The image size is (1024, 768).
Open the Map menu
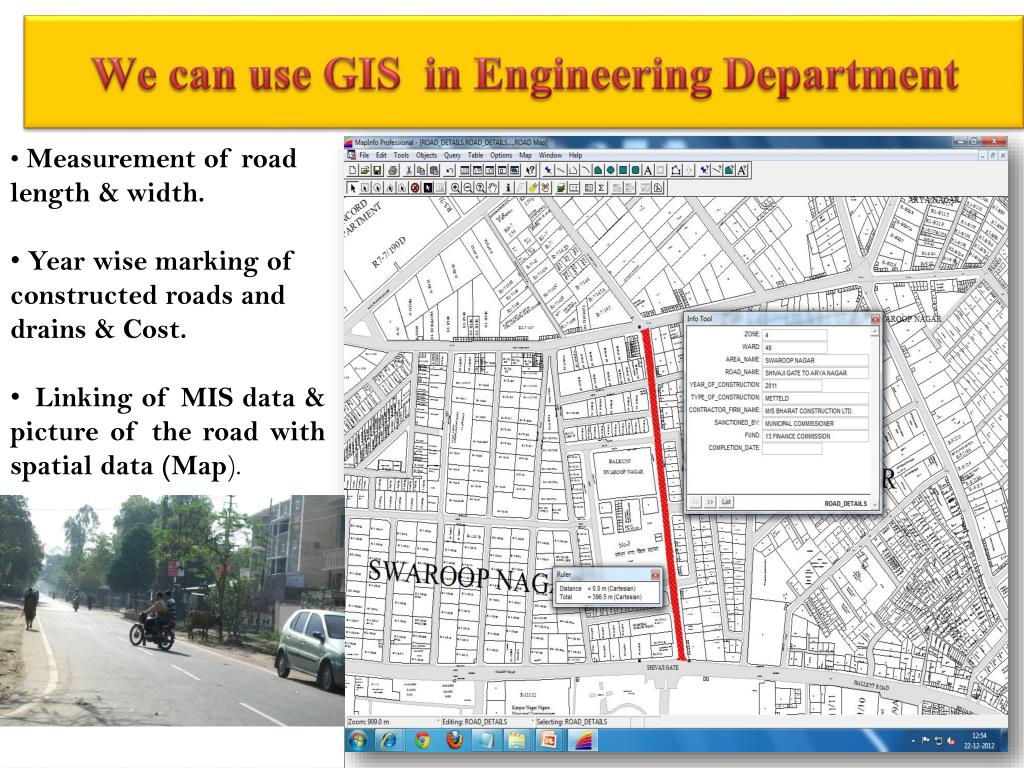click(526, 155)
